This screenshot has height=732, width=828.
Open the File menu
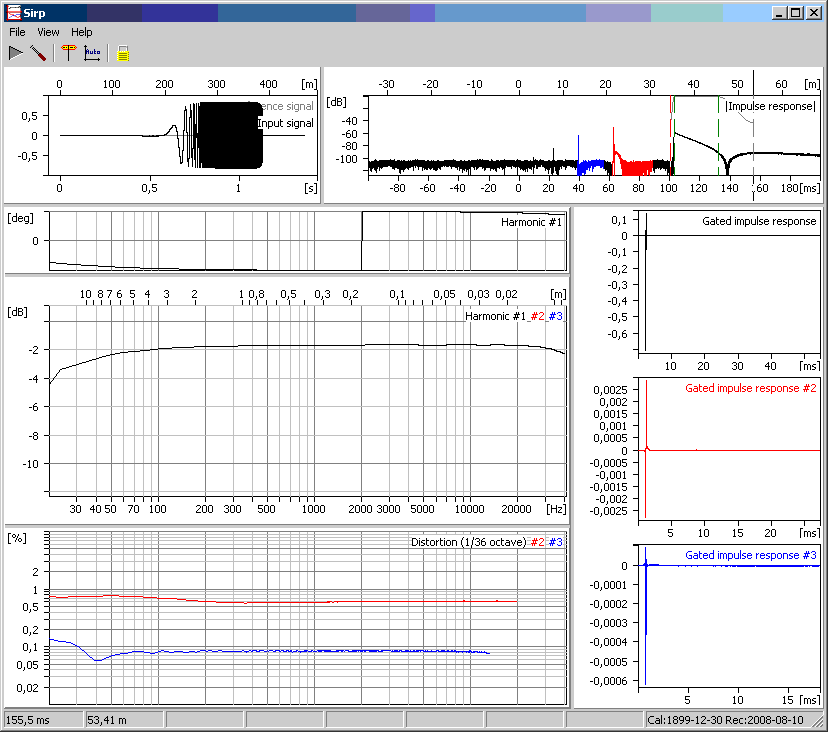17,32
